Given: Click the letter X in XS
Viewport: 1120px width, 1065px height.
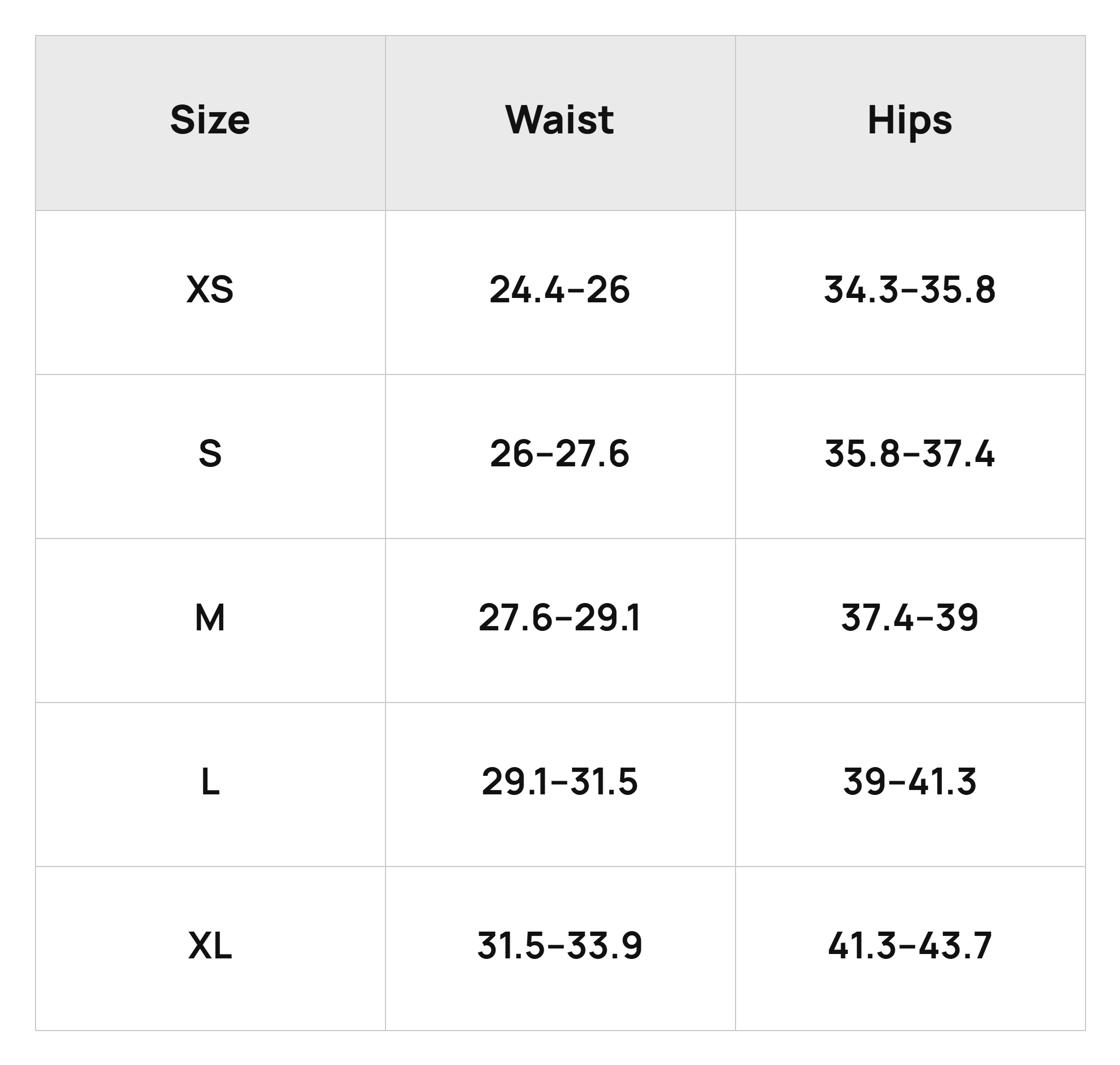Looking at the screenshot, I should 197,290.
